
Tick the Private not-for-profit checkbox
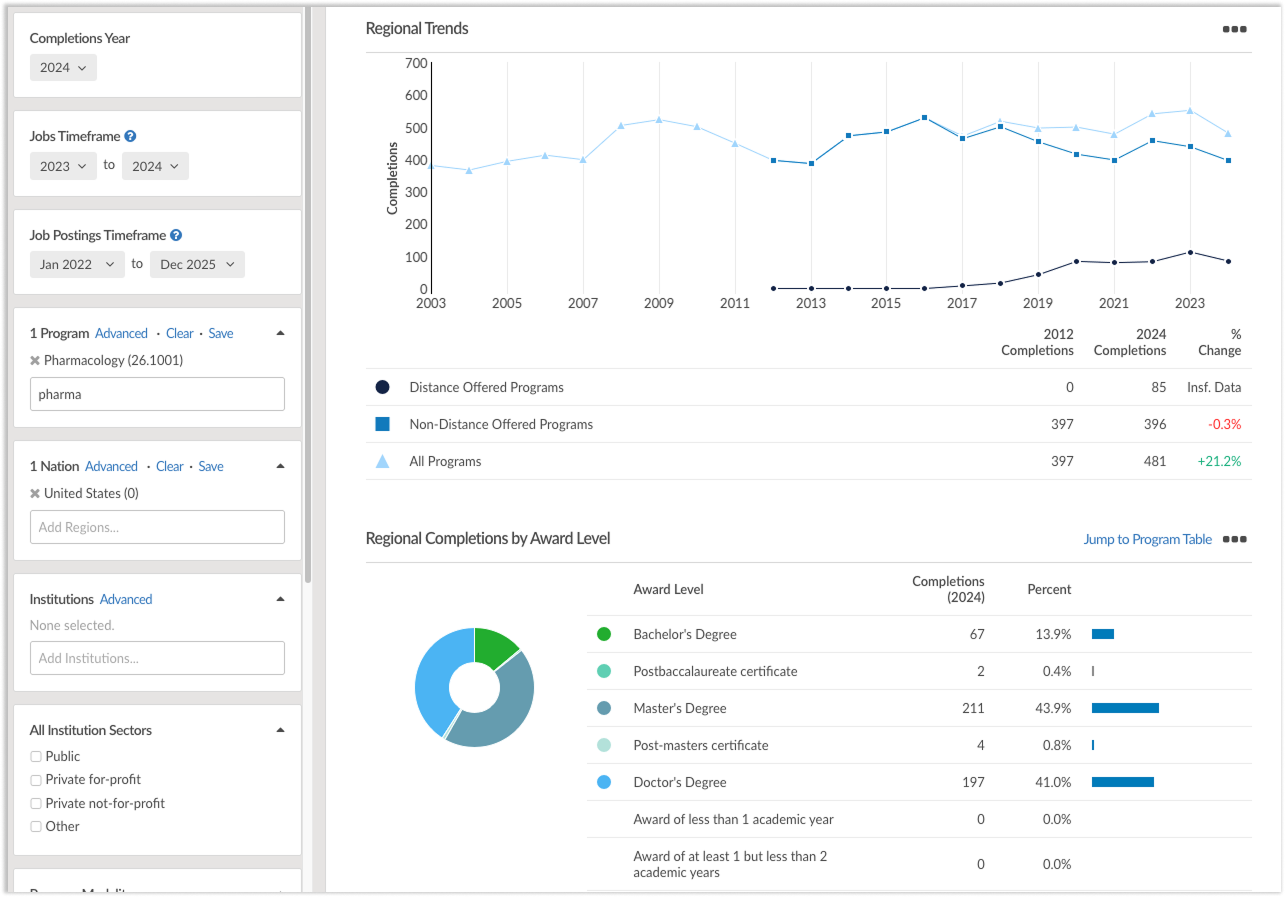36,803
